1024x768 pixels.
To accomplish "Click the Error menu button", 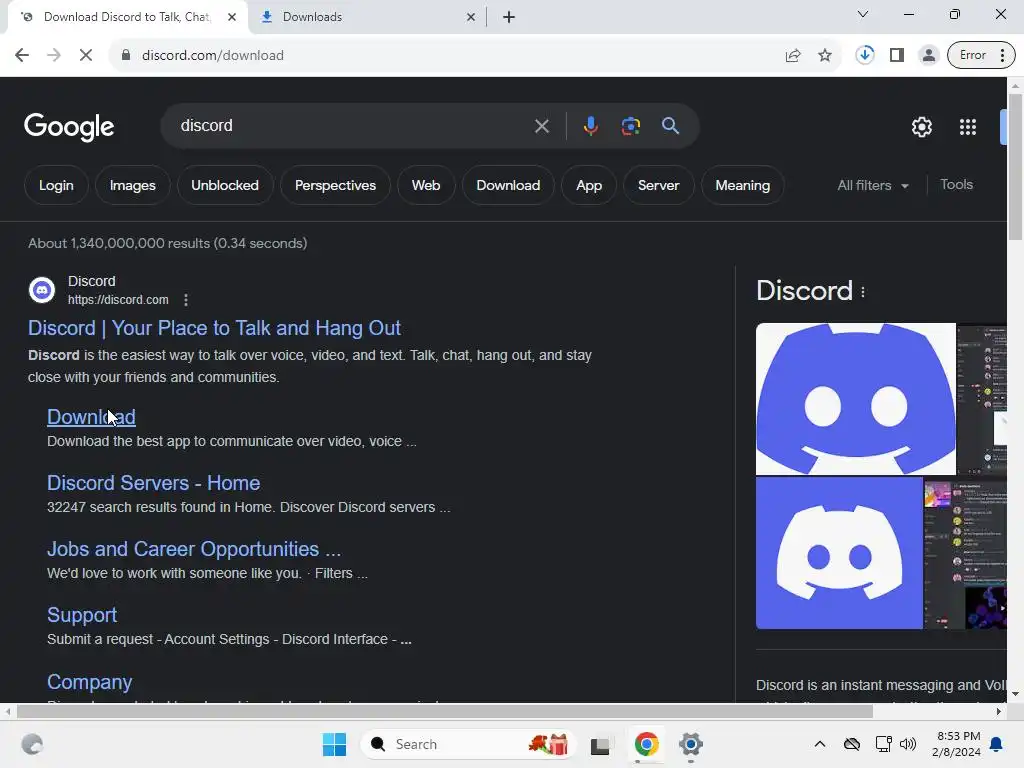I will 981,55.
